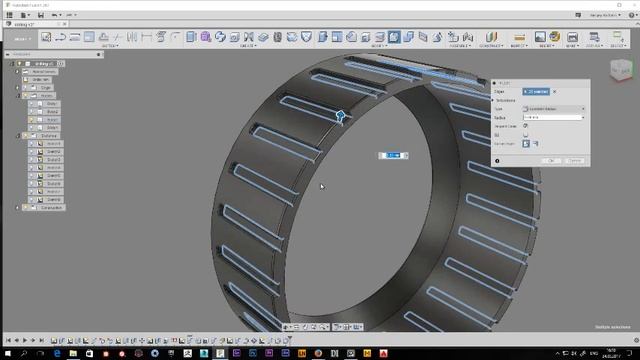This screenshot has height=360, width=640.
Task: Expand the Construction folder in browser
Action: click(x=18, y=208)
